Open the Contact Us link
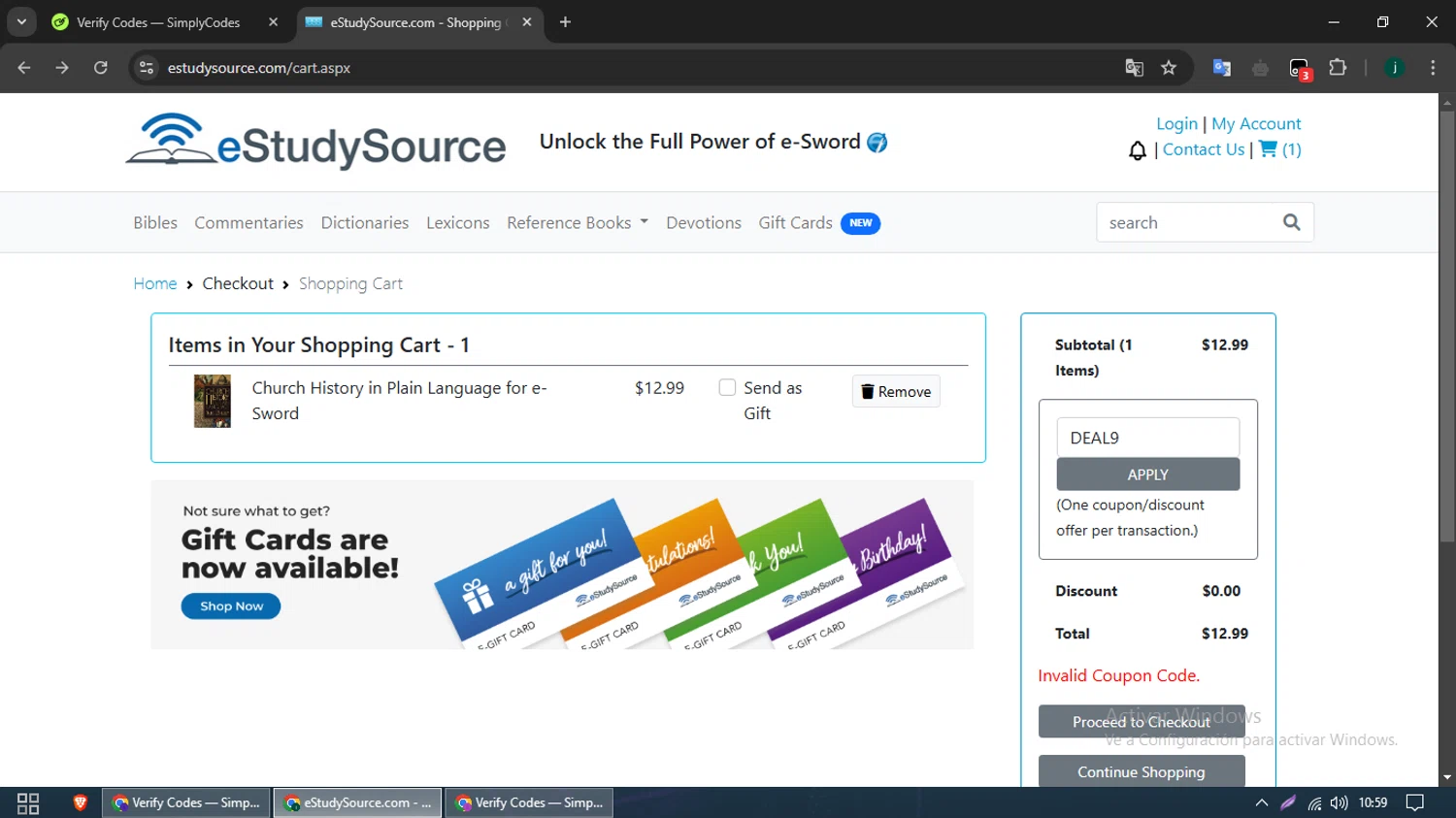This screenshot has height=818, width=1456. coord(1204,149)
